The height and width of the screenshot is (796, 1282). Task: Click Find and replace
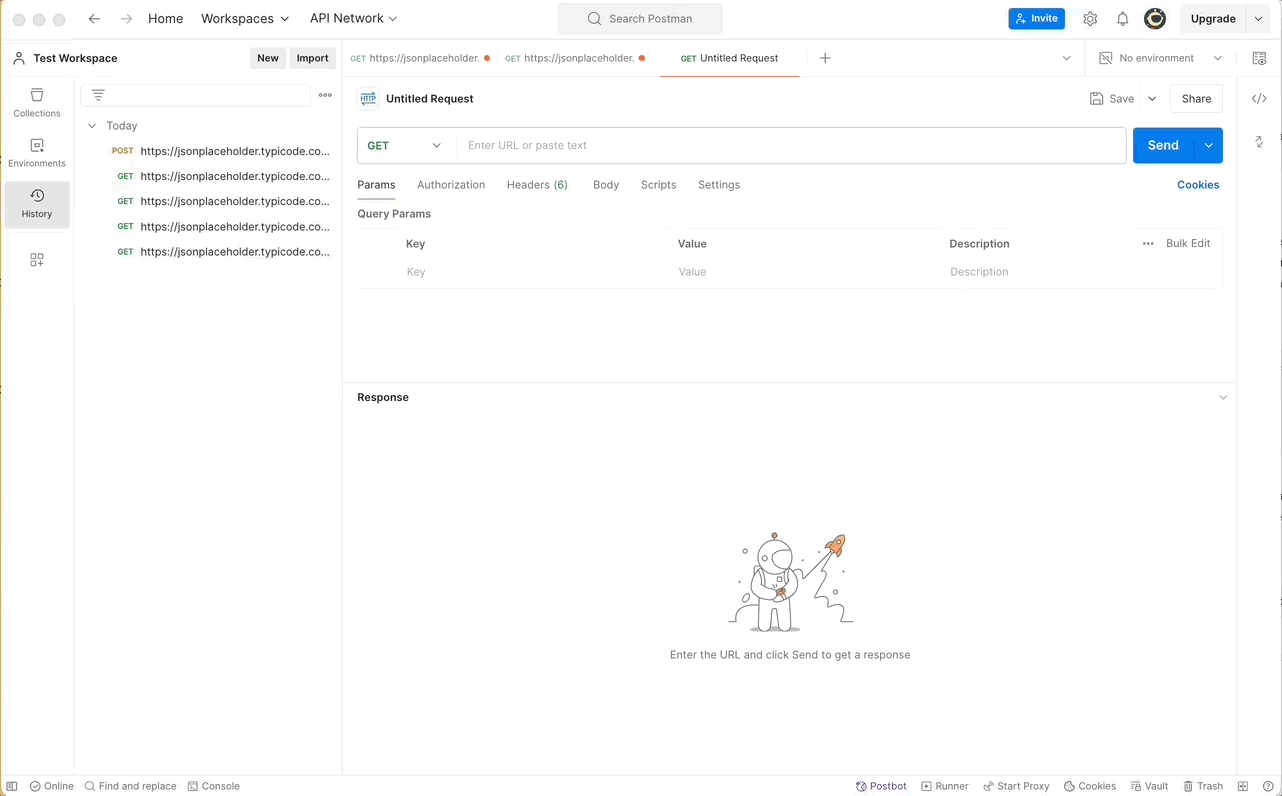[x=130, y=786]
